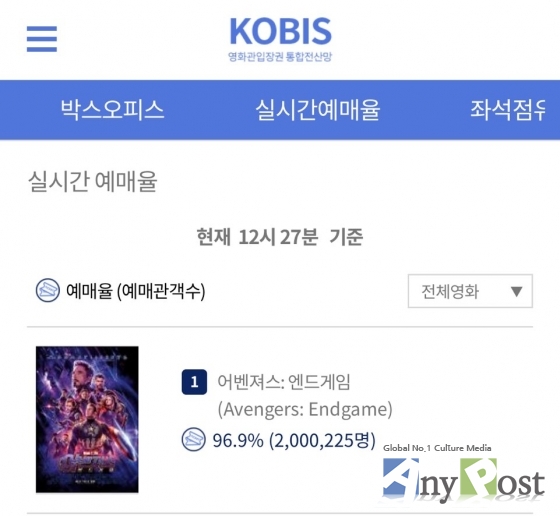Click the Global No.1 Culture Media text

pyautogui.click(x=437, y=448)
